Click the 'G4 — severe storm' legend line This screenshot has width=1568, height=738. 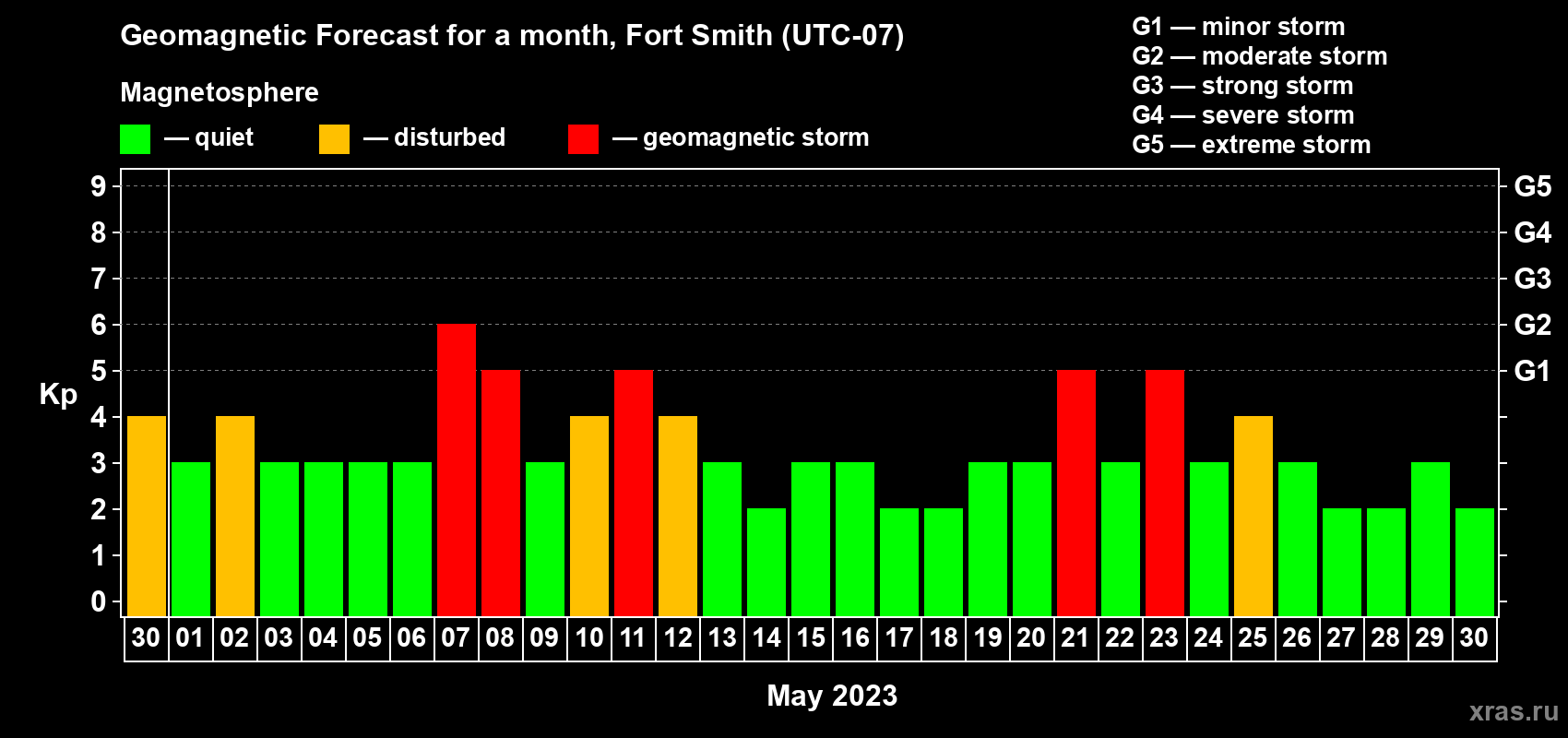click(1243, 115)
